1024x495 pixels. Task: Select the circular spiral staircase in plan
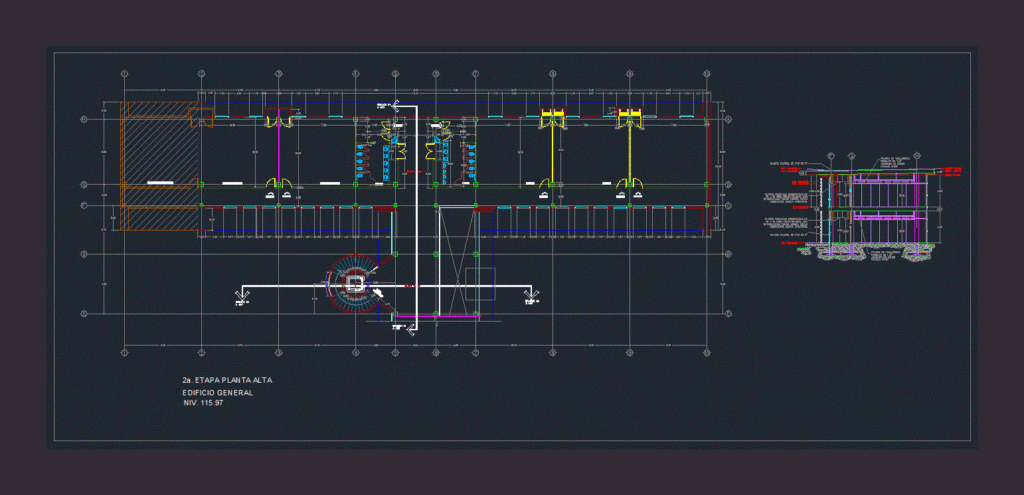point(355,285)
